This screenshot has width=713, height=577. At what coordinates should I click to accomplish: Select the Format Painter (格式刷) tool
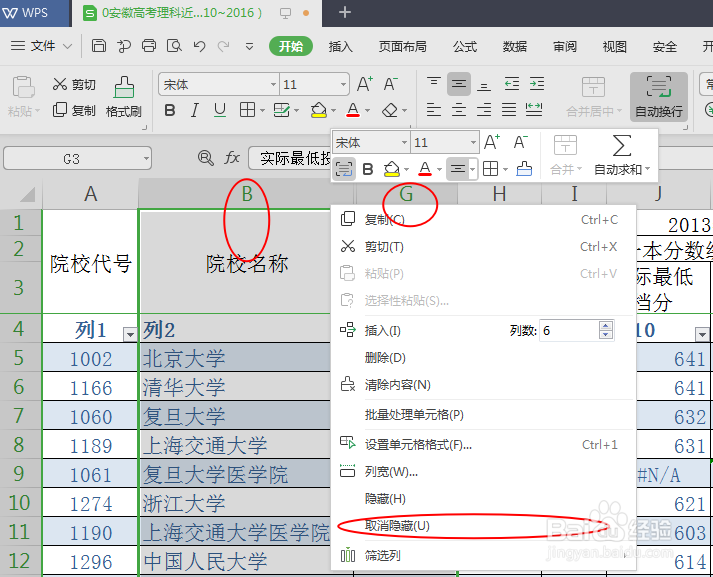(124, 97)
